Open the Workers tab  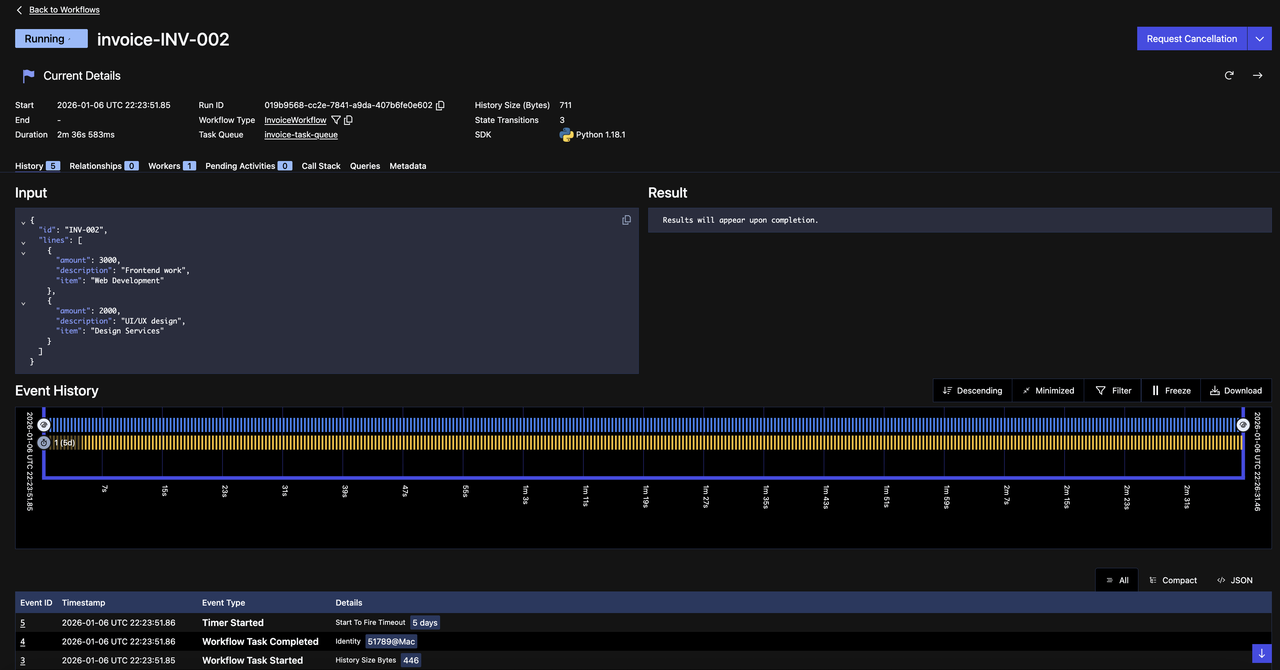172,166
